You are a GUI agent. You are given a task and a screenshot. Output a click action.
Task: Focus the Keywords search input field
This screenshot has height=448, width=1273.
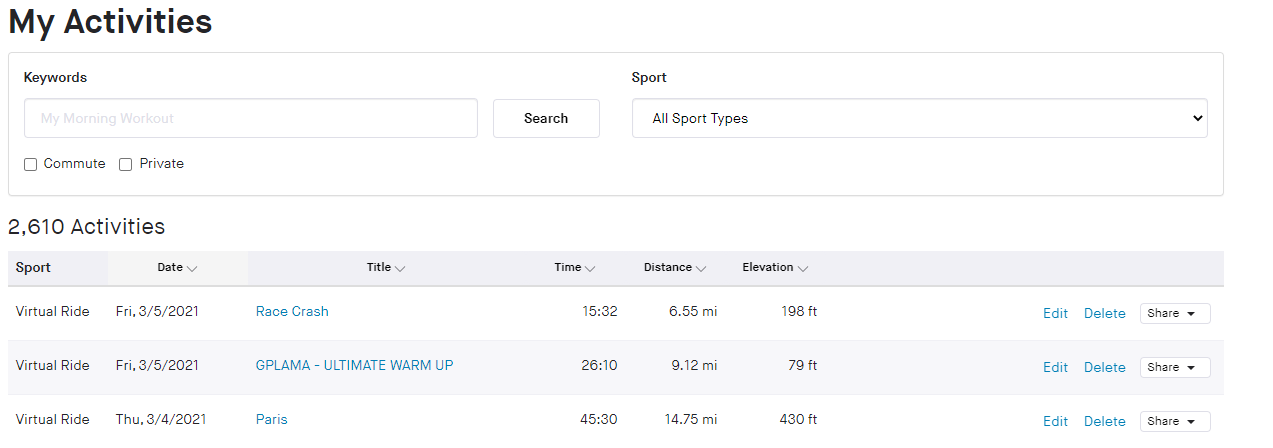point(250,118)
